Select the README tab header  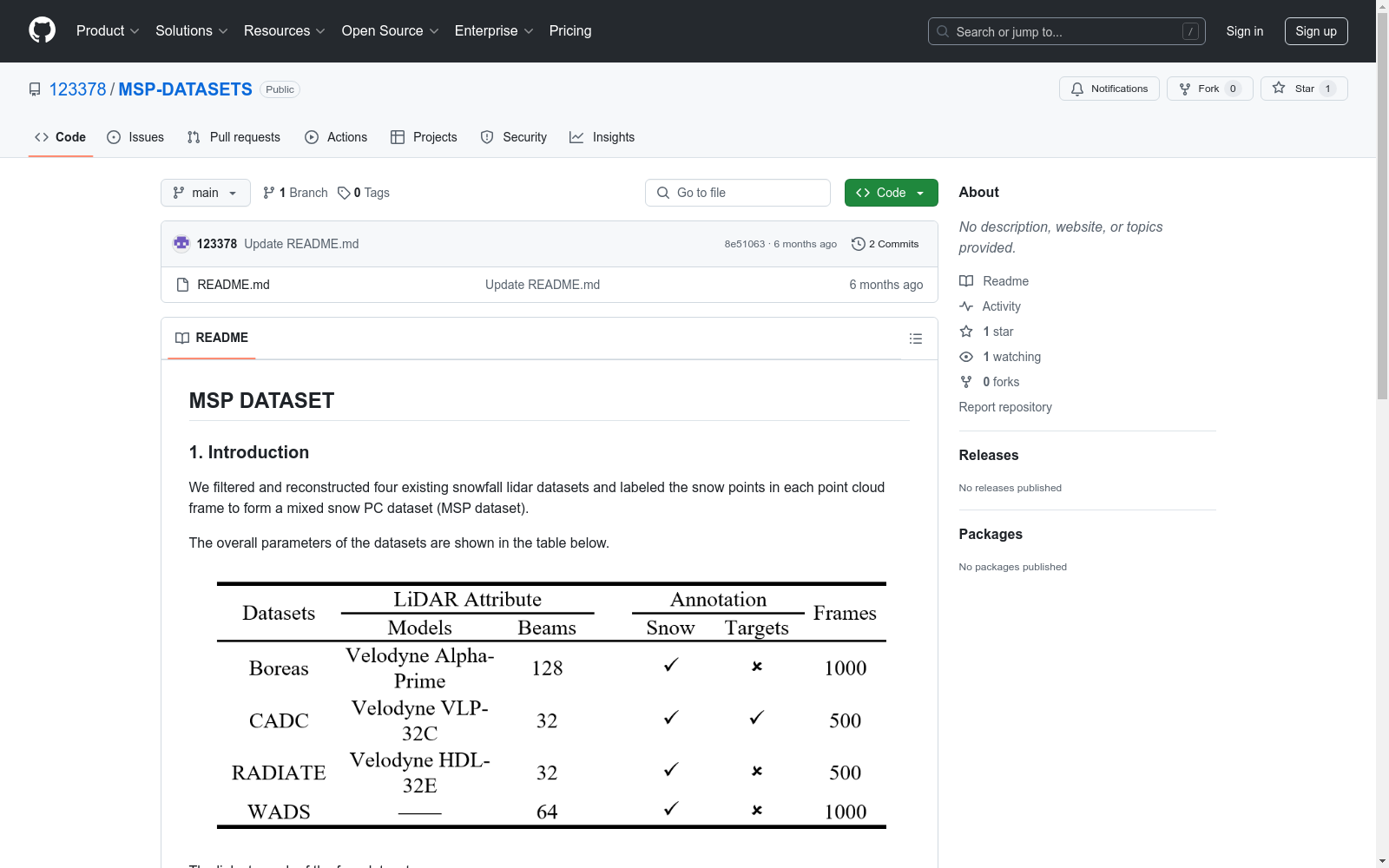pyautogui.click(x=212, y=338)
